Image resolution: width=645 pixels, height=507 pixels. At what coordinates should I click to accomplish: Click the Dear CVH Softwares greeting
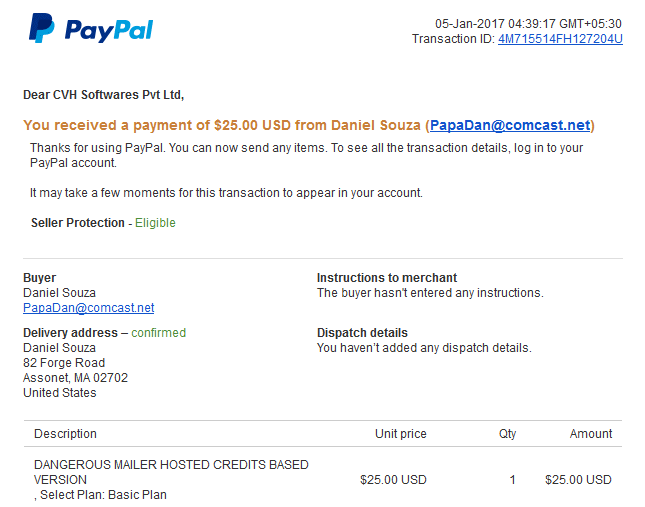tap(103, 95)
